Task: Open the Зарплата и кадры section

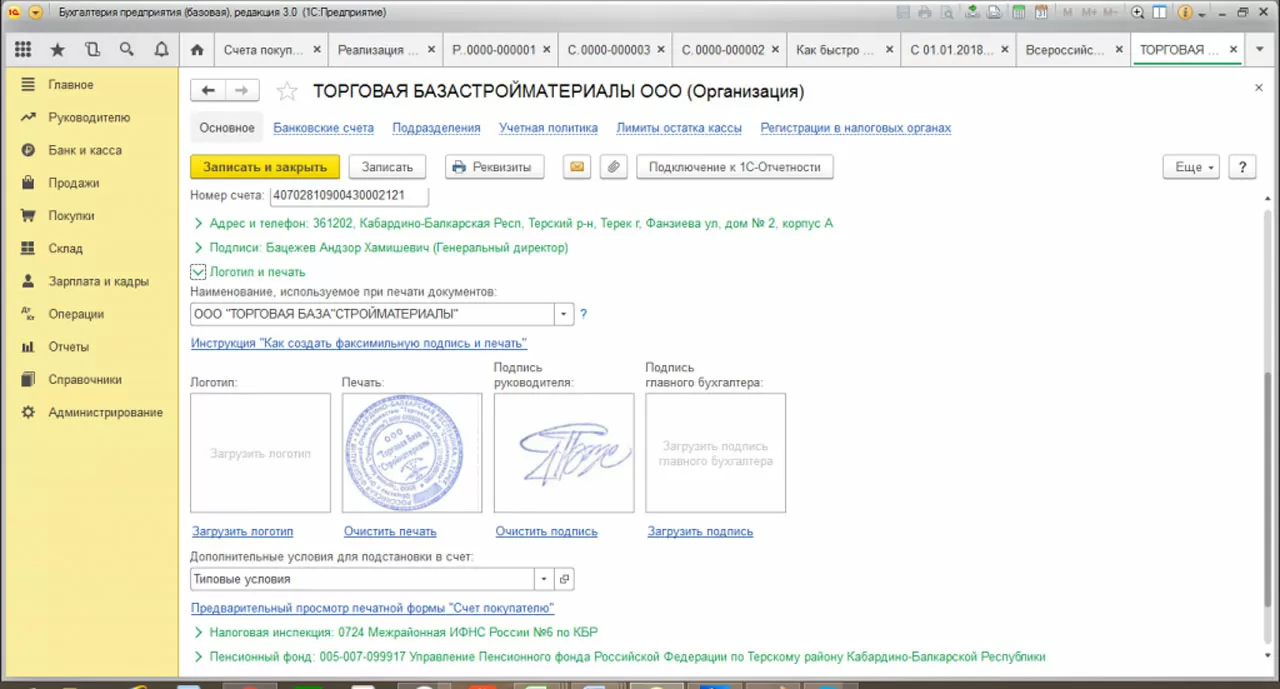Action: click(x=90, y=281)
